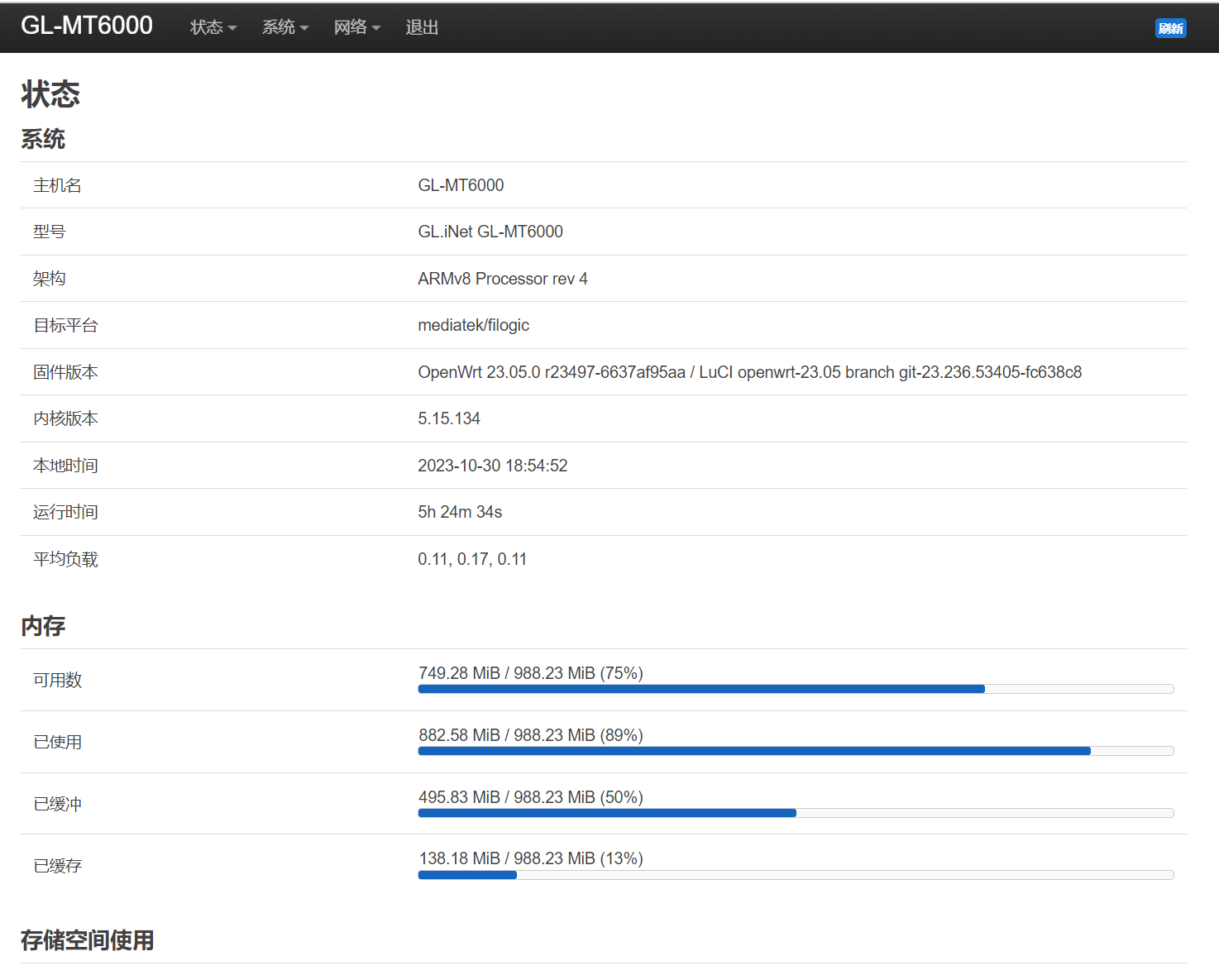
Task: Click the 已缓冲 memory progress bar
Action: click(x=795, y=813)
